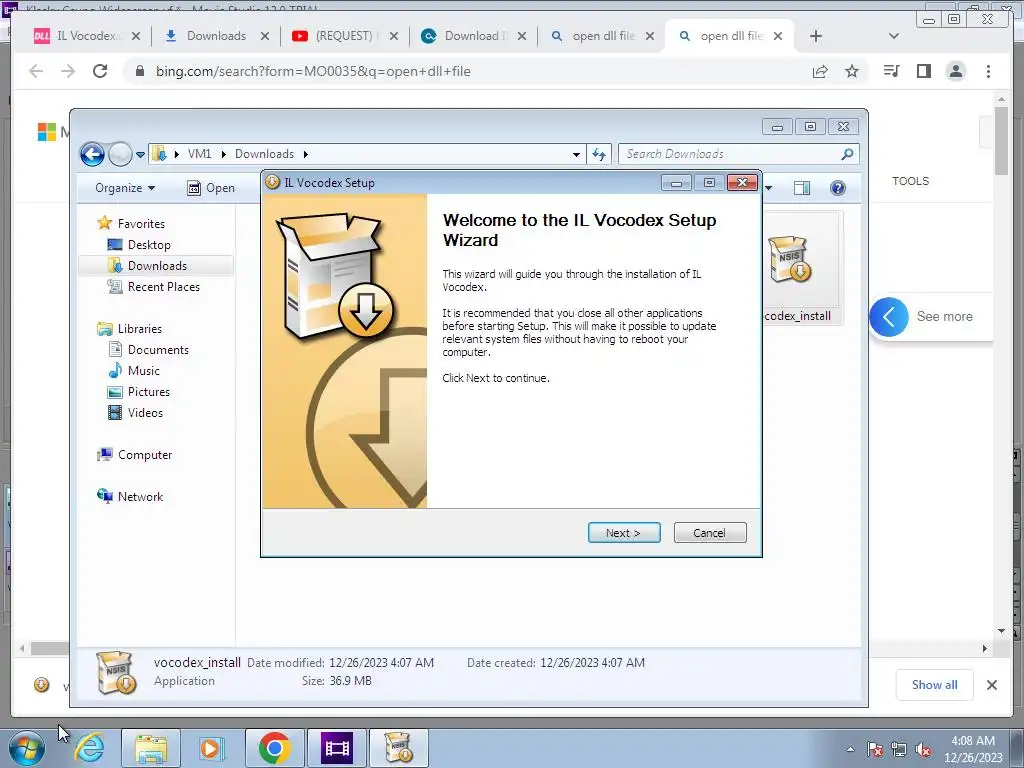This screenshot has width=1024, height=768.
Task: Click Explorer forward navigation arrow
Action: click(x=120, y=154)
